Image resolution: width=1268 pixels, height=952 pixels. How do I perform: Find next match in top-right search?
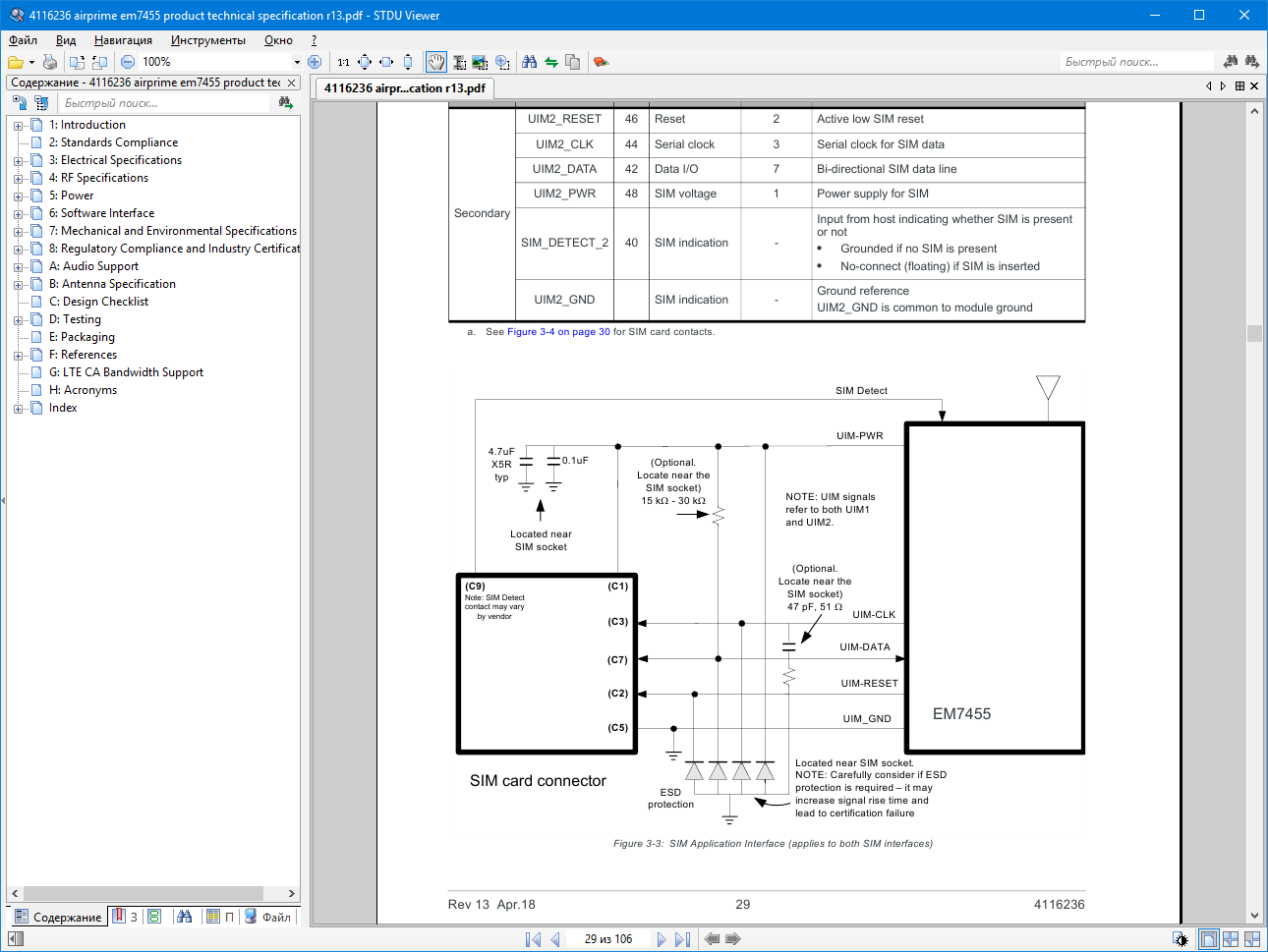1252,62
